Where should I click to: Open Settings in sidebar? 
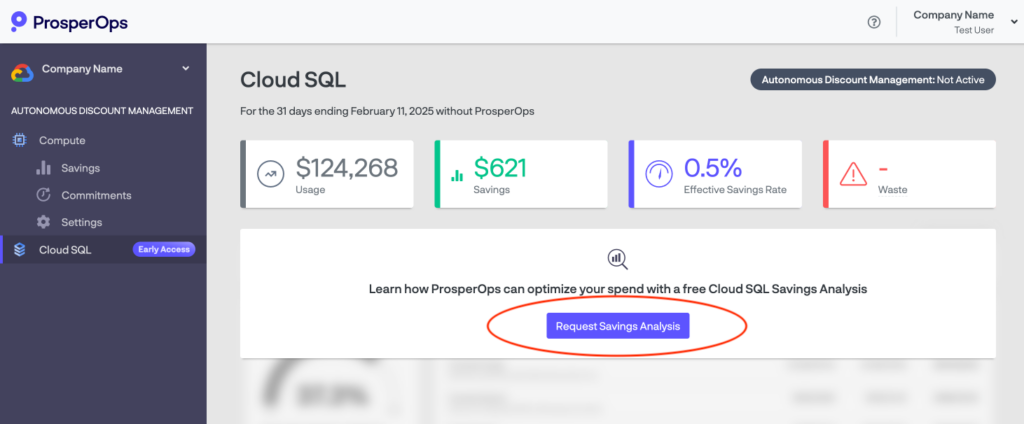coord(82,222)
